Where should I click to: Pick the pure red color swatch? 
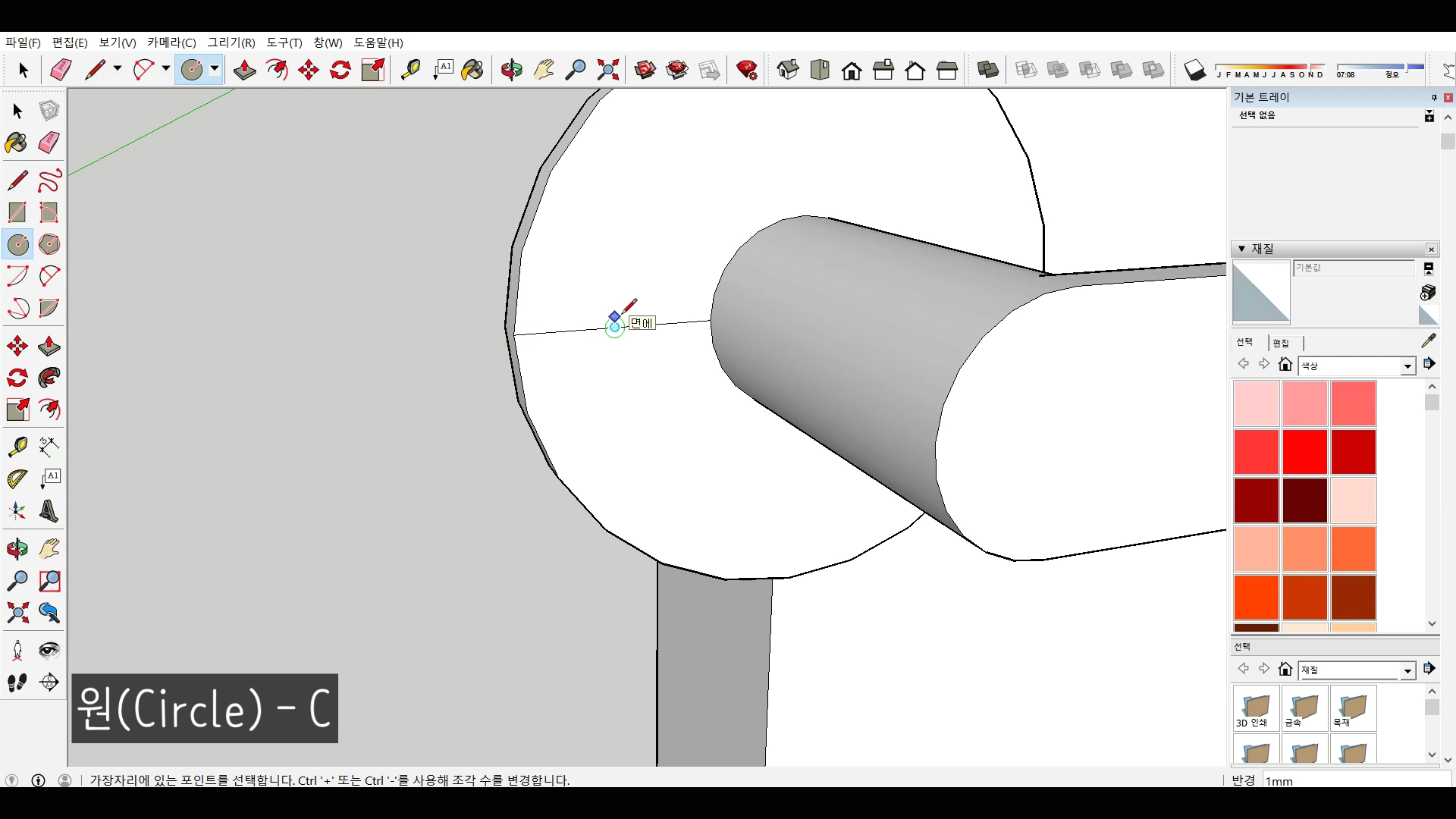click(1304, 452)
